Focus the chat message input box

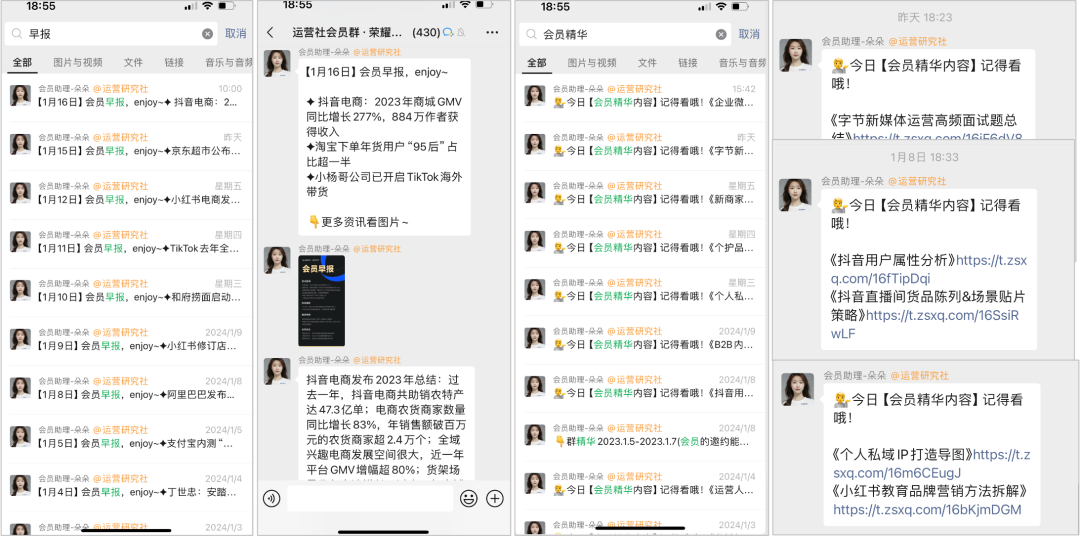[x=370, y=498]
